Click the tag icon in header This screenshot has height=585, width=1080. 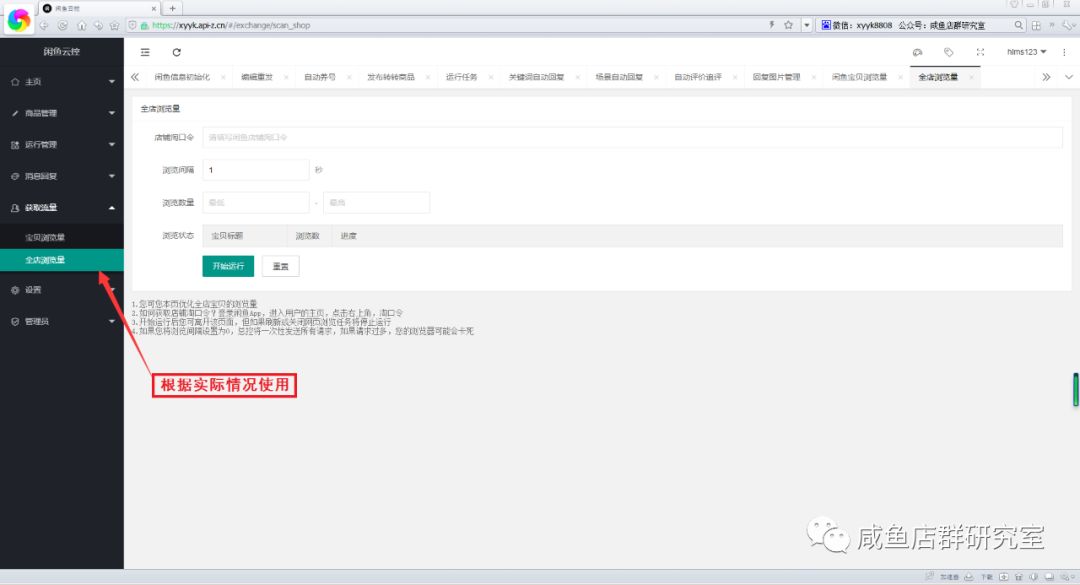(x=948, y=52)
